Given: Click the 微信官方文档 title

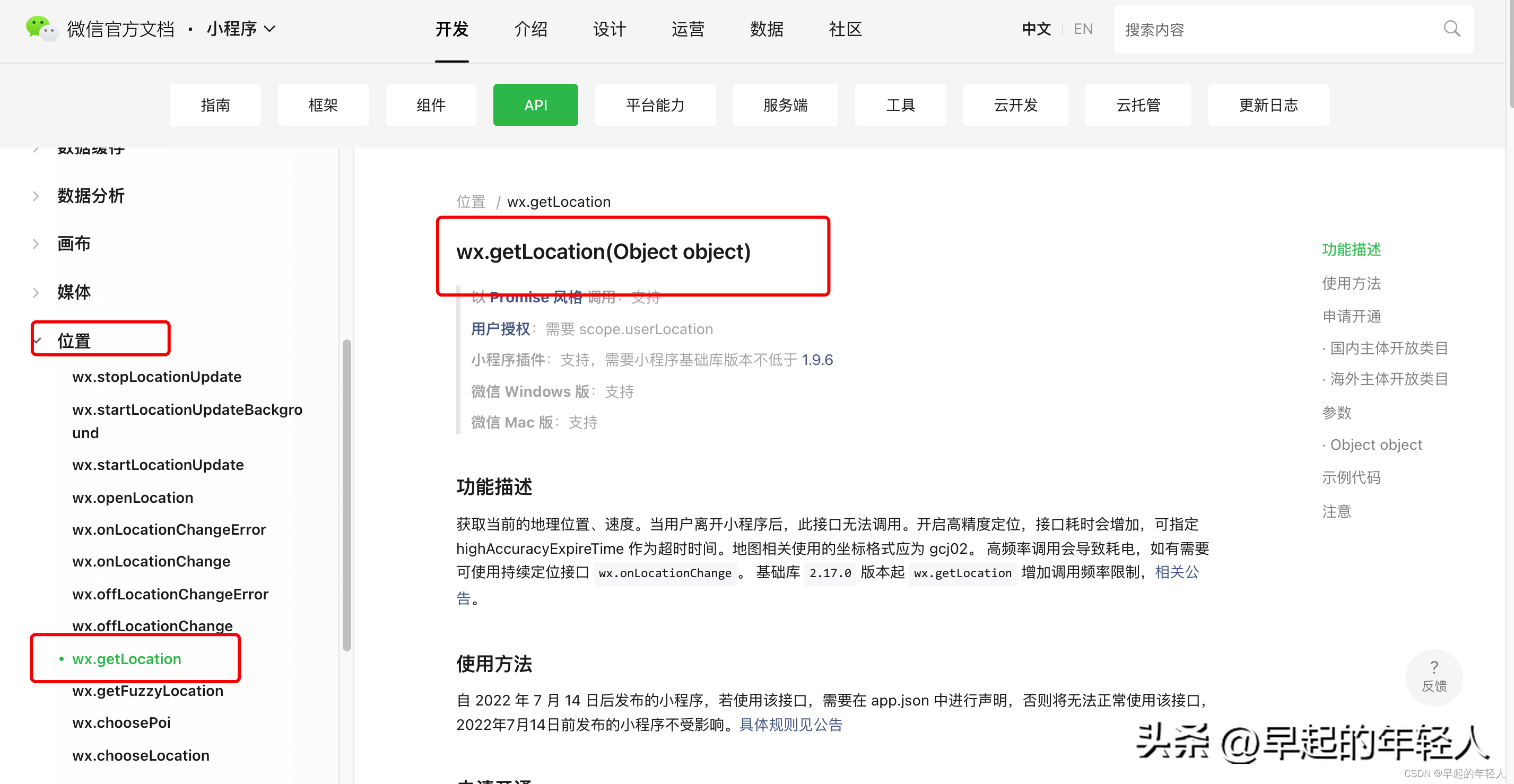Looking at the screenshot, I should [x=120, y=29].
